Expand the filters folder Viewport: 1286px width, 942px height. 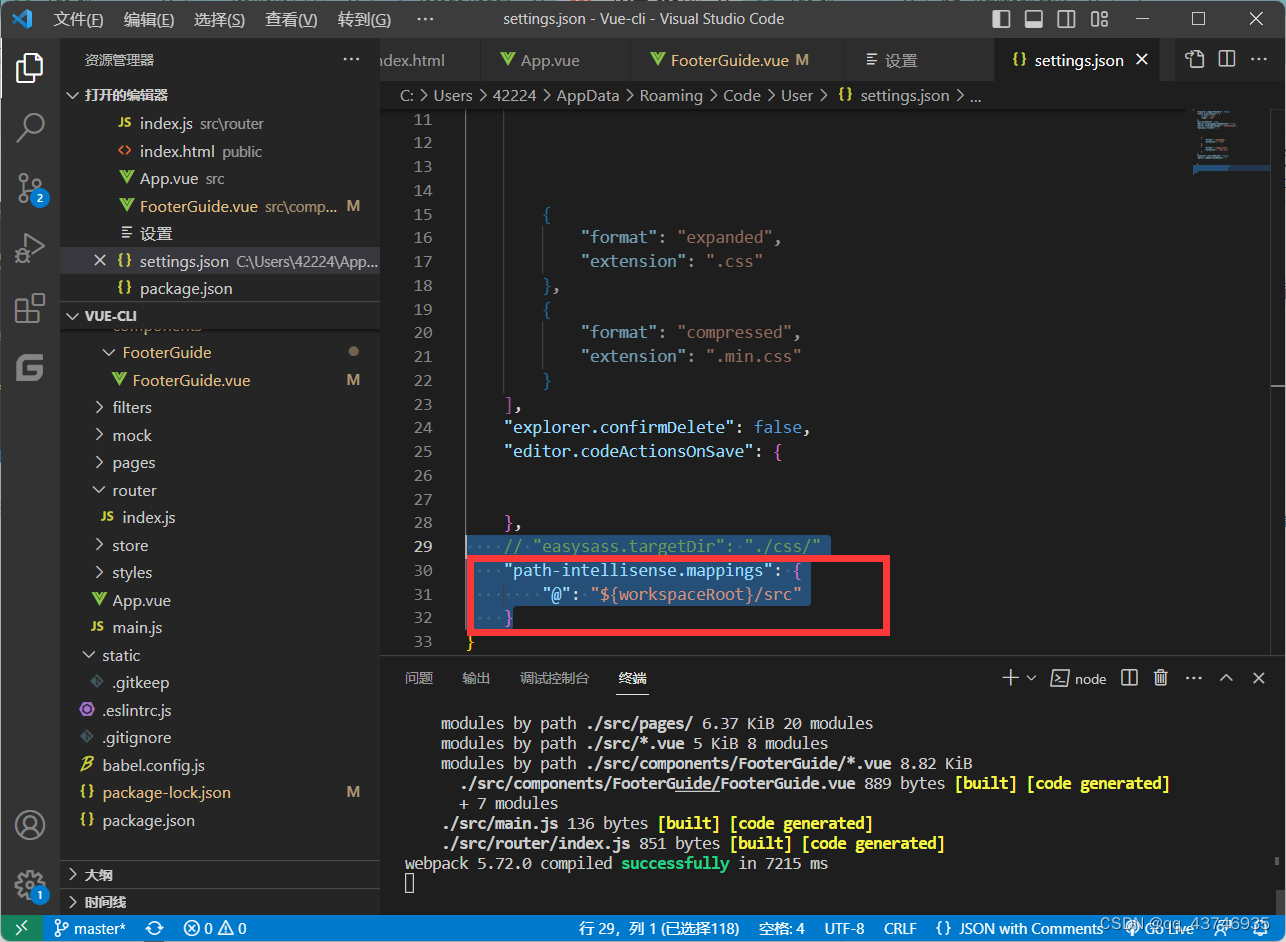(x=99, y=408)
